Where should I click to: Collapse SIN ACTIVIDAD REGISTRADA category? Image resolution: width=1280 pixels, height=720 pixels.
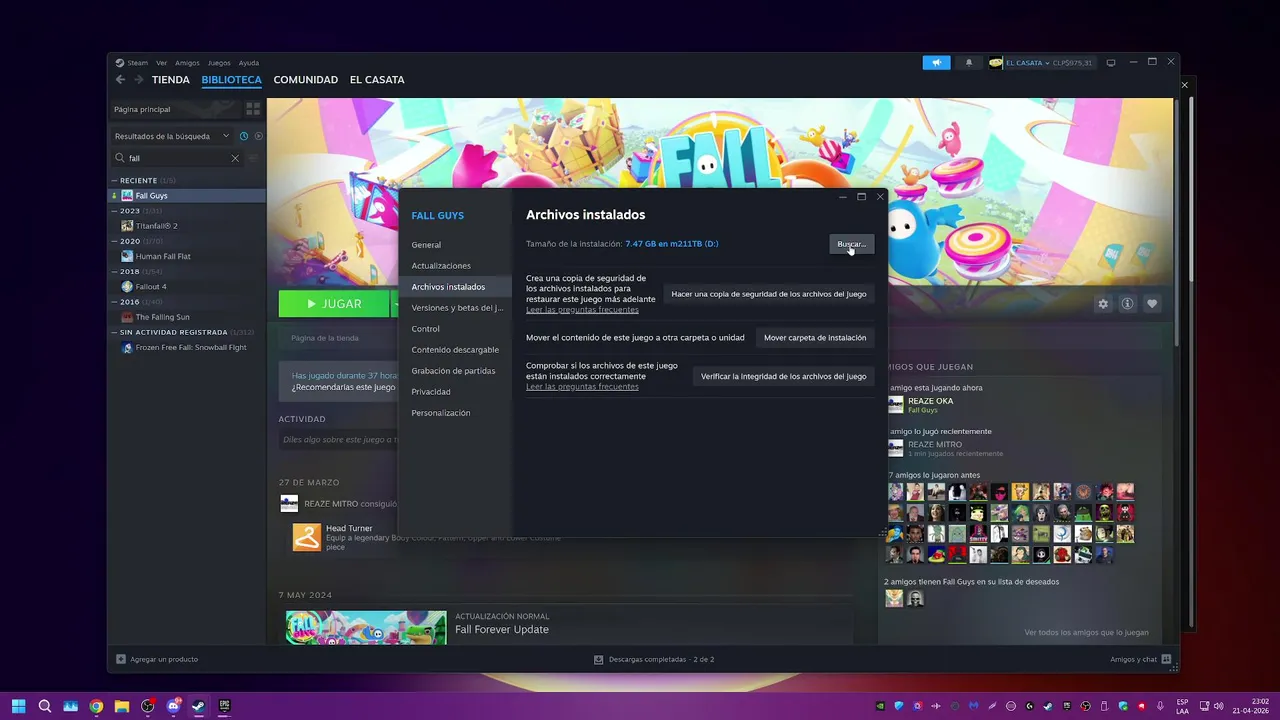pyautogui.click(x=114, y=332)
